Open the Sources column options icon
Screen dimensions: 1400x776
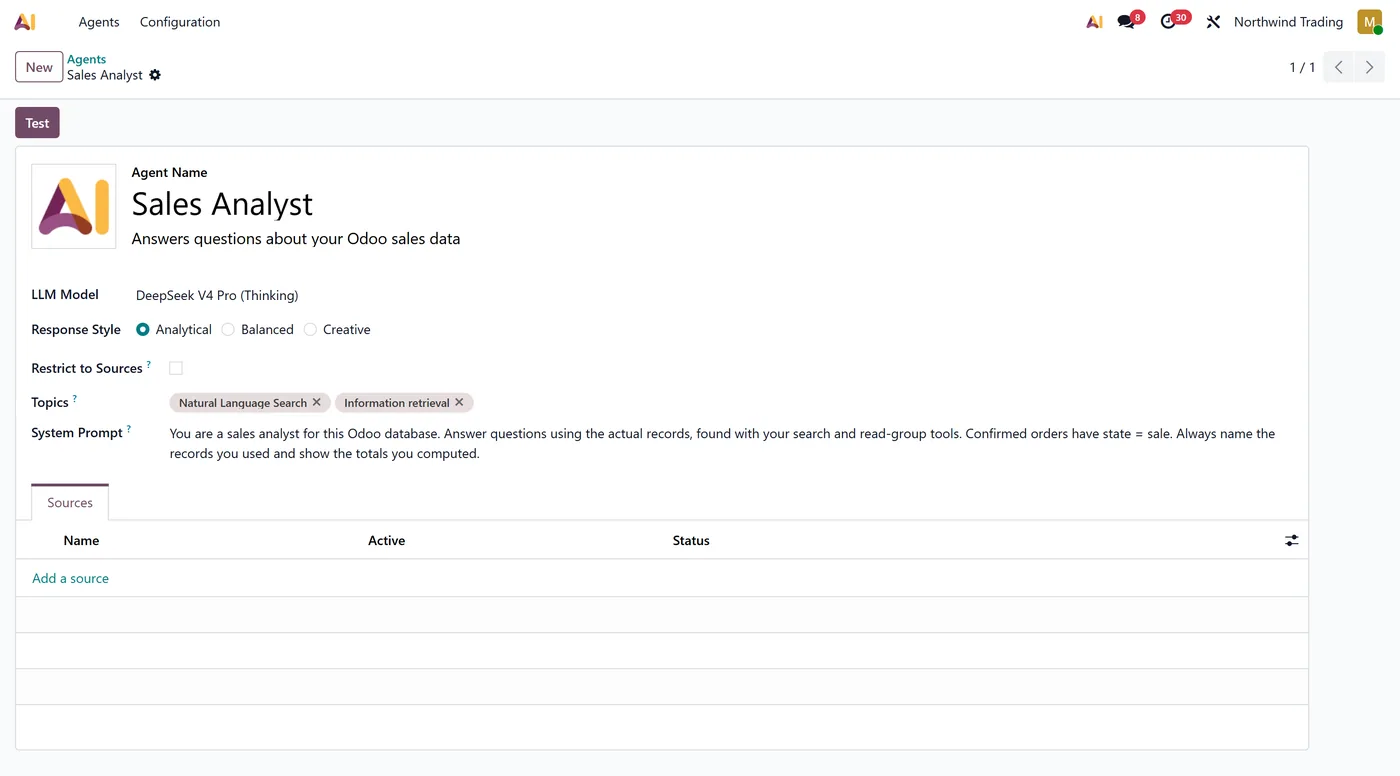click(x=1292, y=540)
